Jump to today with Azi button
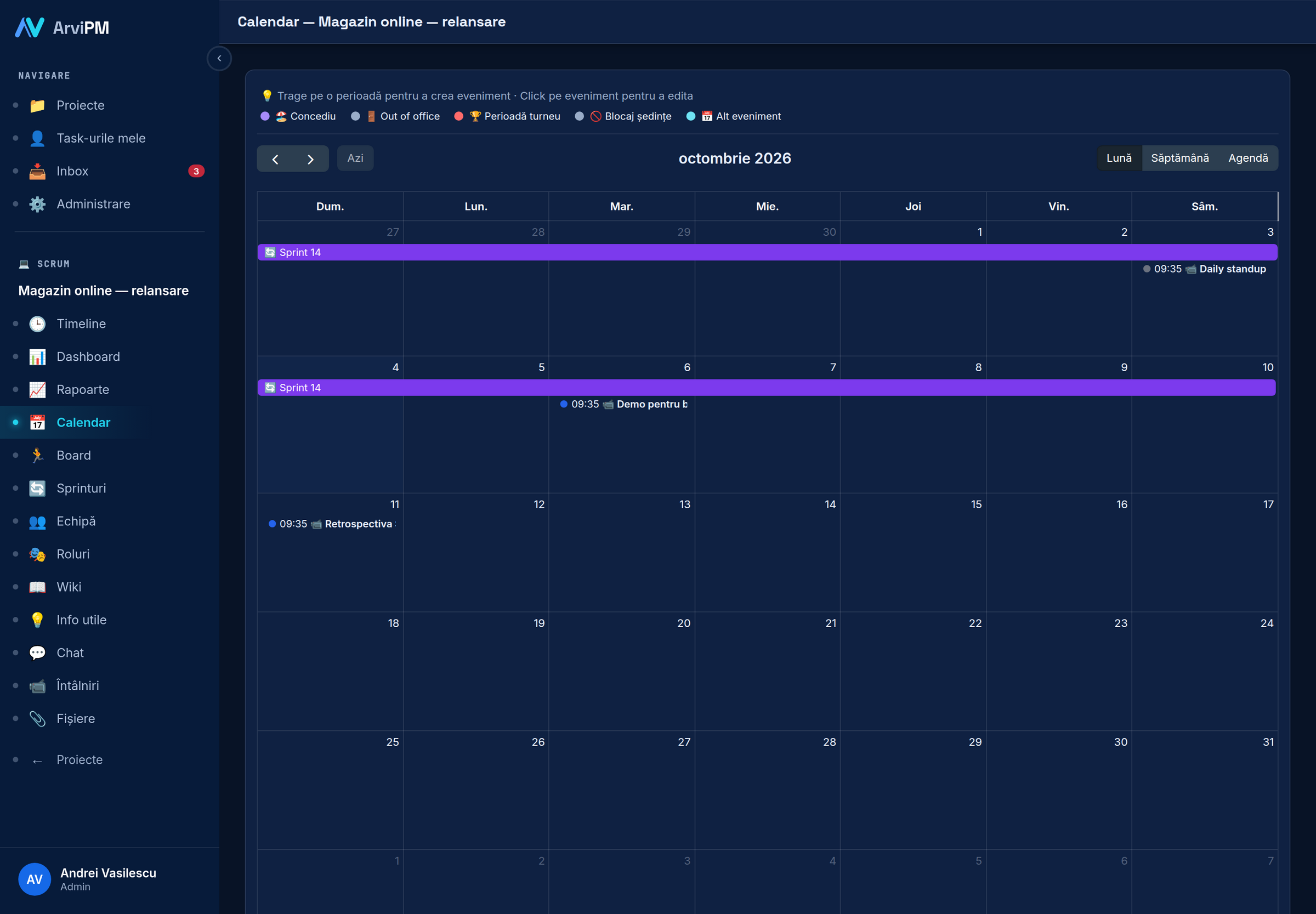Image resolution: width=1316 pixels, height=914 pixels. coord(355,158)
